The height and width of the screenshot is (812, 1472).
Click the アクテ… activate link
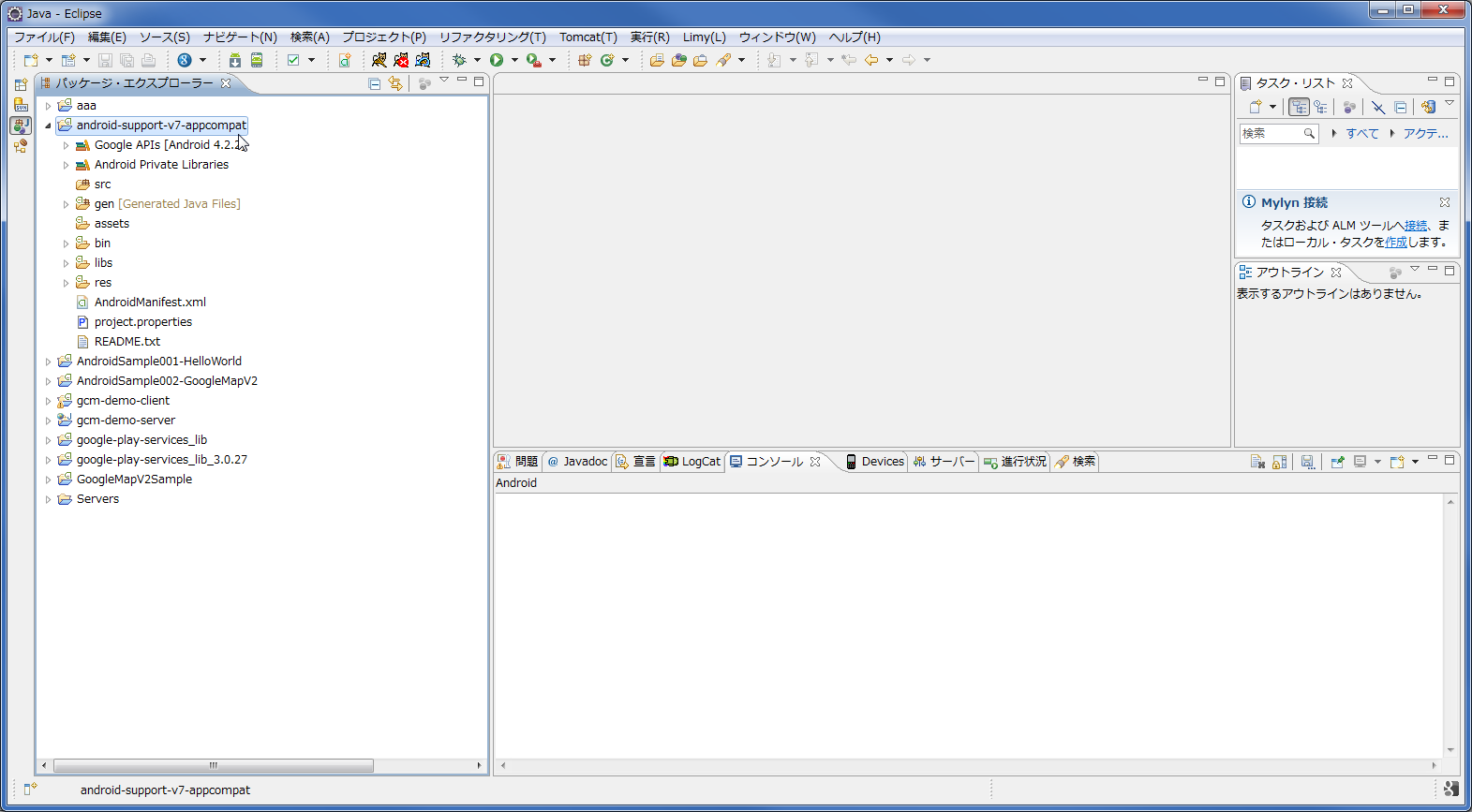click(1425, 134)
